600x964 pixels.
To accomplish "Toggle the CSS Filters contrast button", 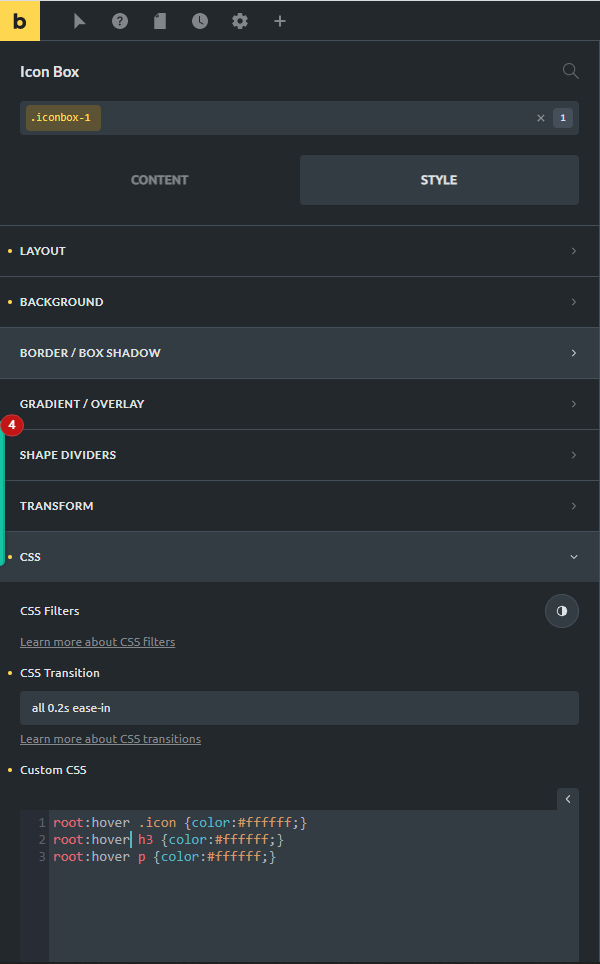I will 562,611.
